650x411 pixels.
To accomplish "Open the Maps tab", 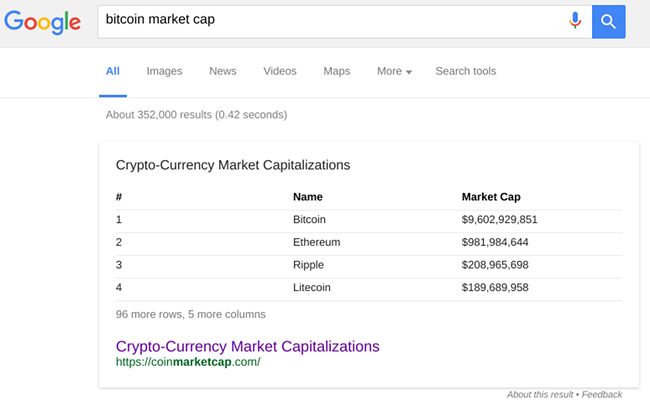I will click(x=337, y=71).
